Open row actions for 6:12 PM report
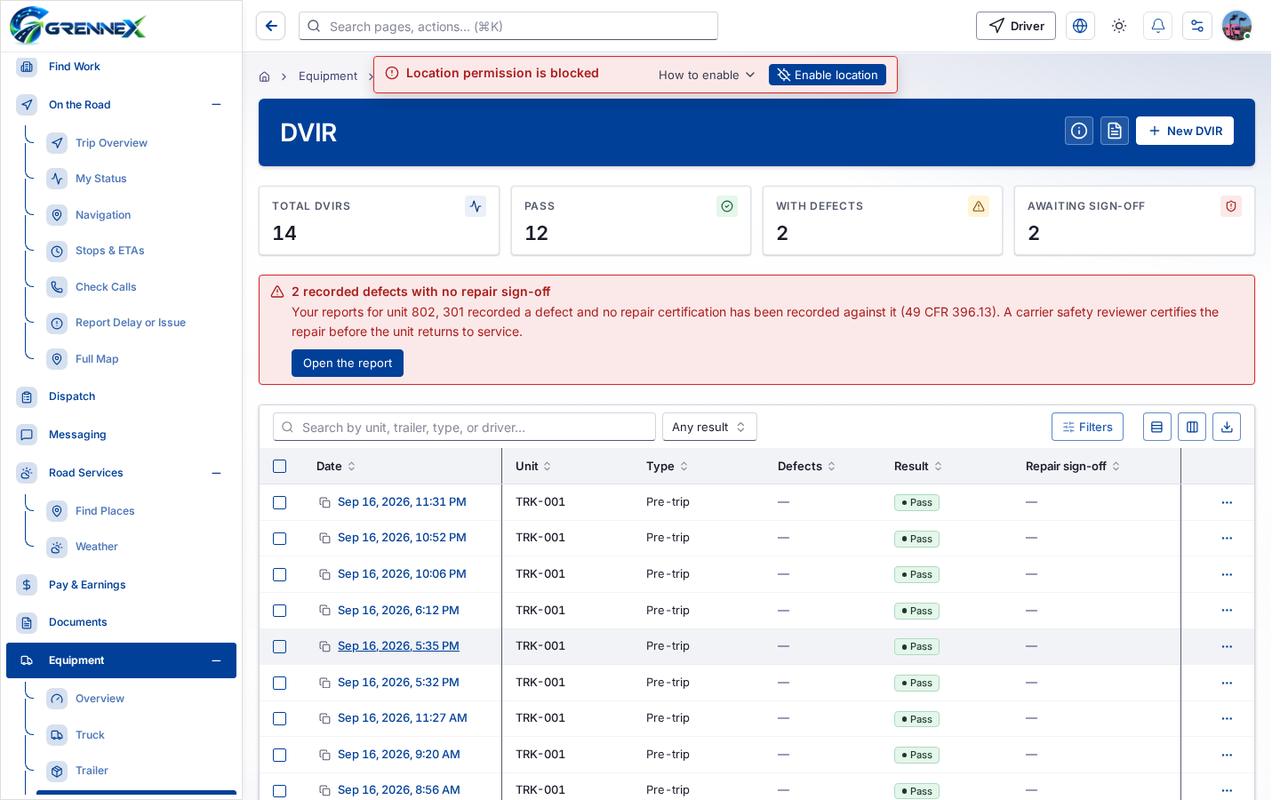 [1227, 610]
